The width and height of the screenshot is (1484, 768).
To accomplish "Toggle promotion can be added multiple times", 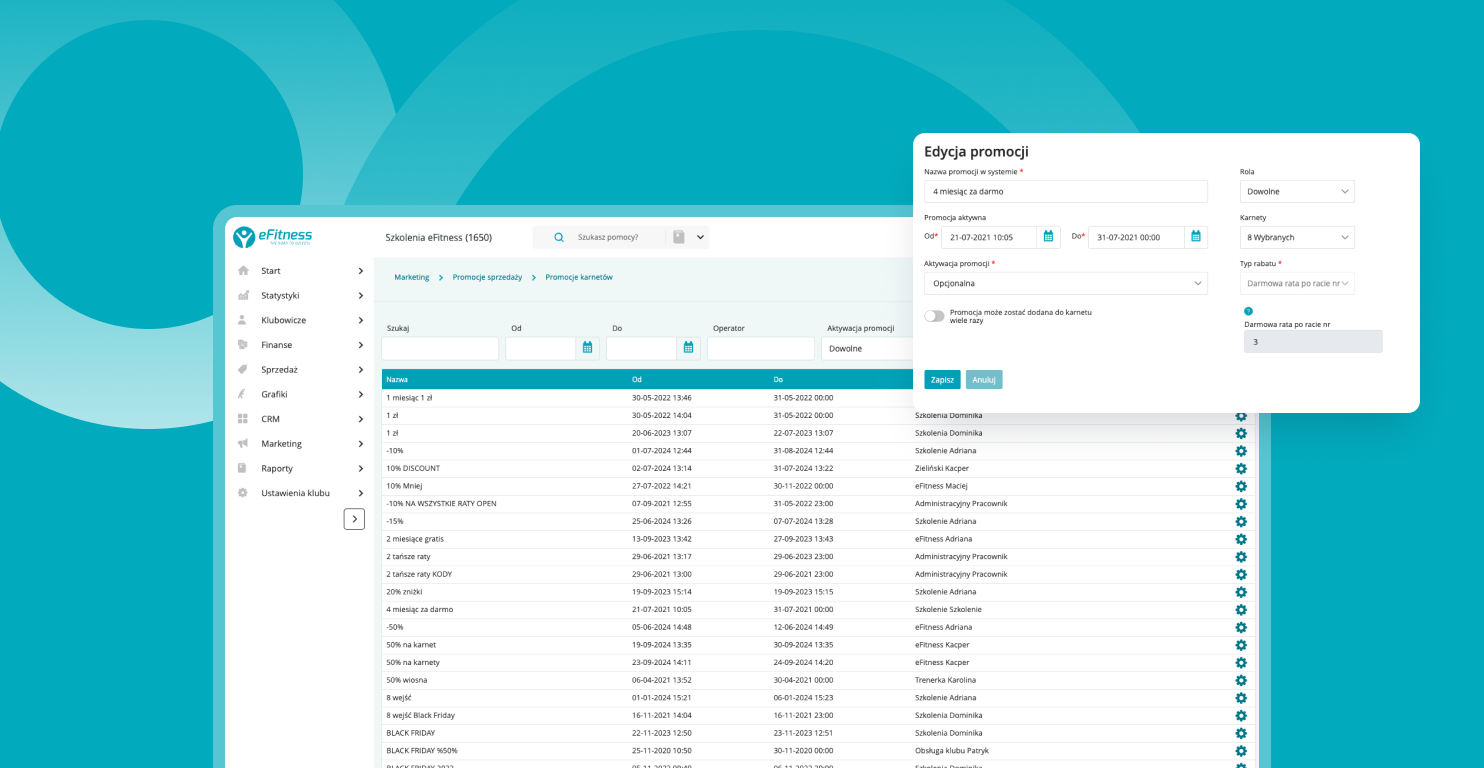I will 934,316.
